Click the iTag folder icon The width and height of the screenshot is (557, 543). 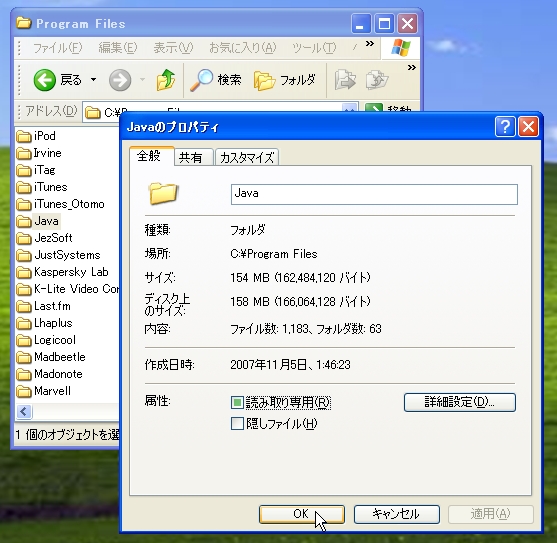tap(24, 170)
